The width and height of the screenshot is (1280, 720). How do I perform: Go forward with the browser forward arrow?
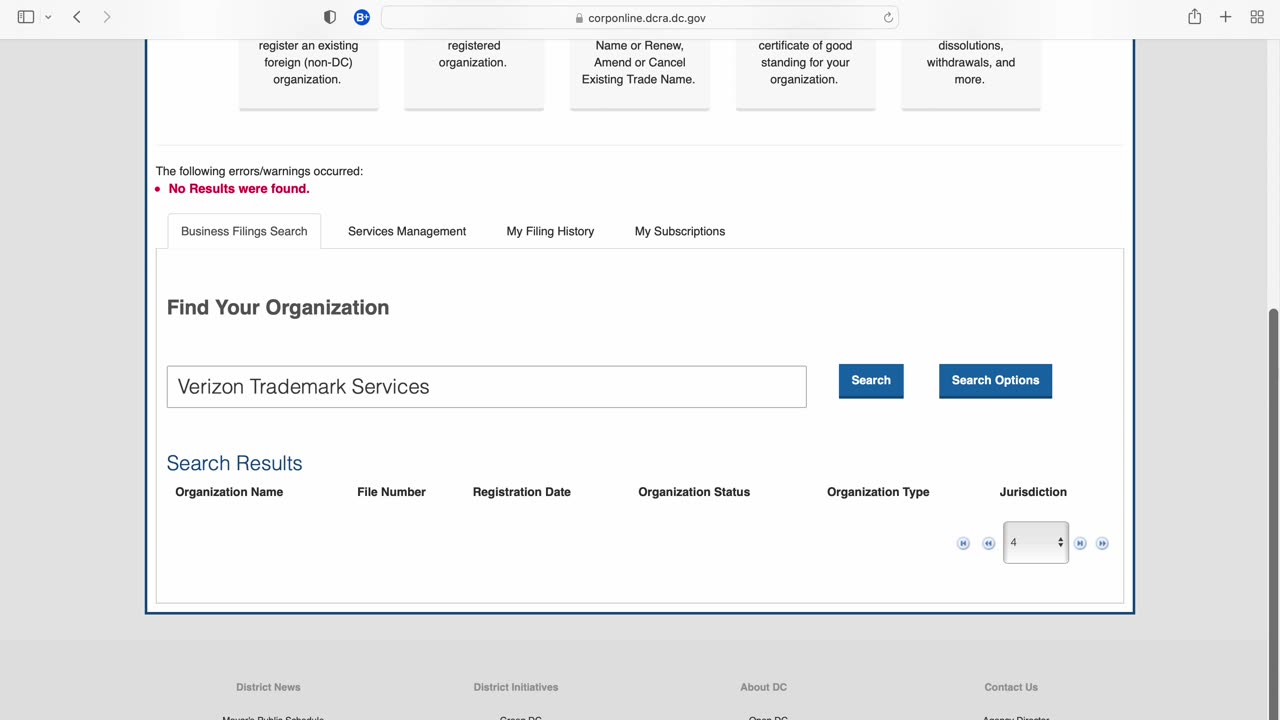[x=107, y=17]
